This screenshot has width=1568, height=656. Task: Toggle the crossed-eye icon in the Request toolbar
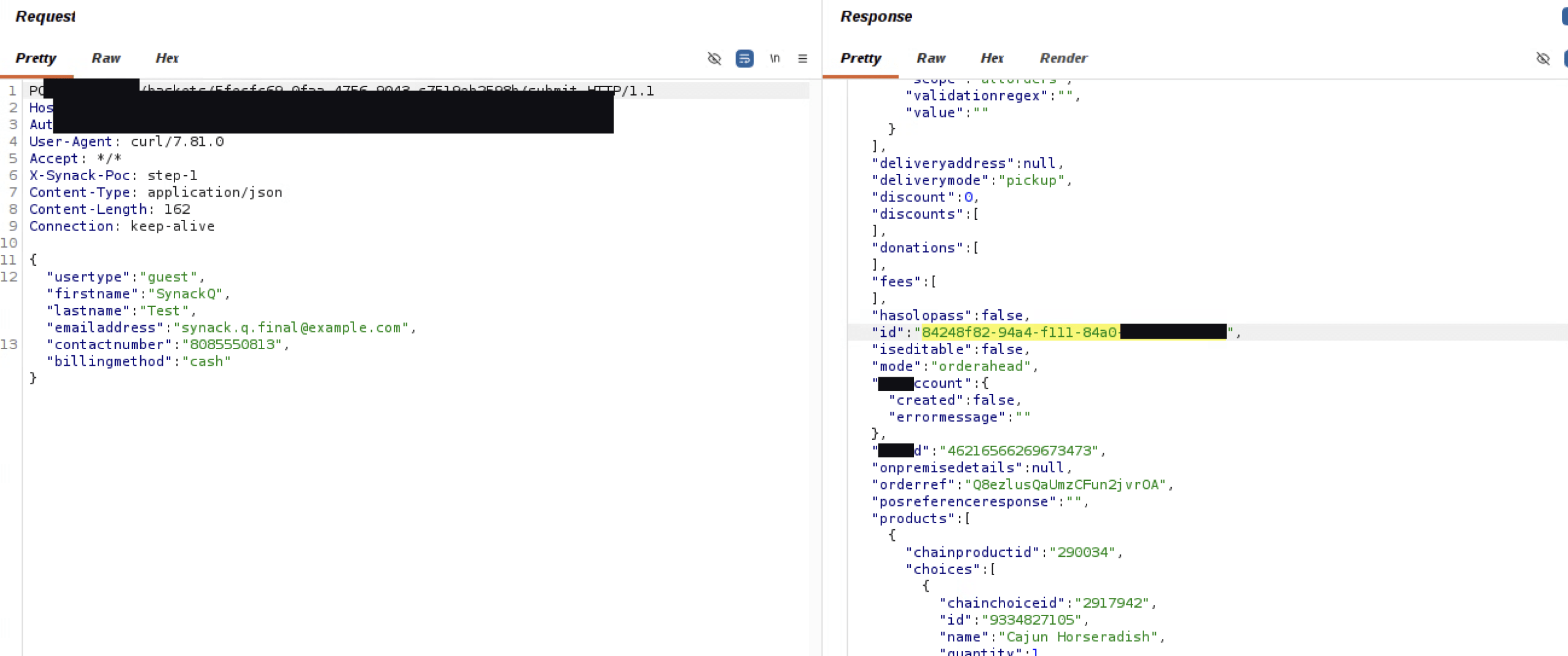tap(714, 58)
